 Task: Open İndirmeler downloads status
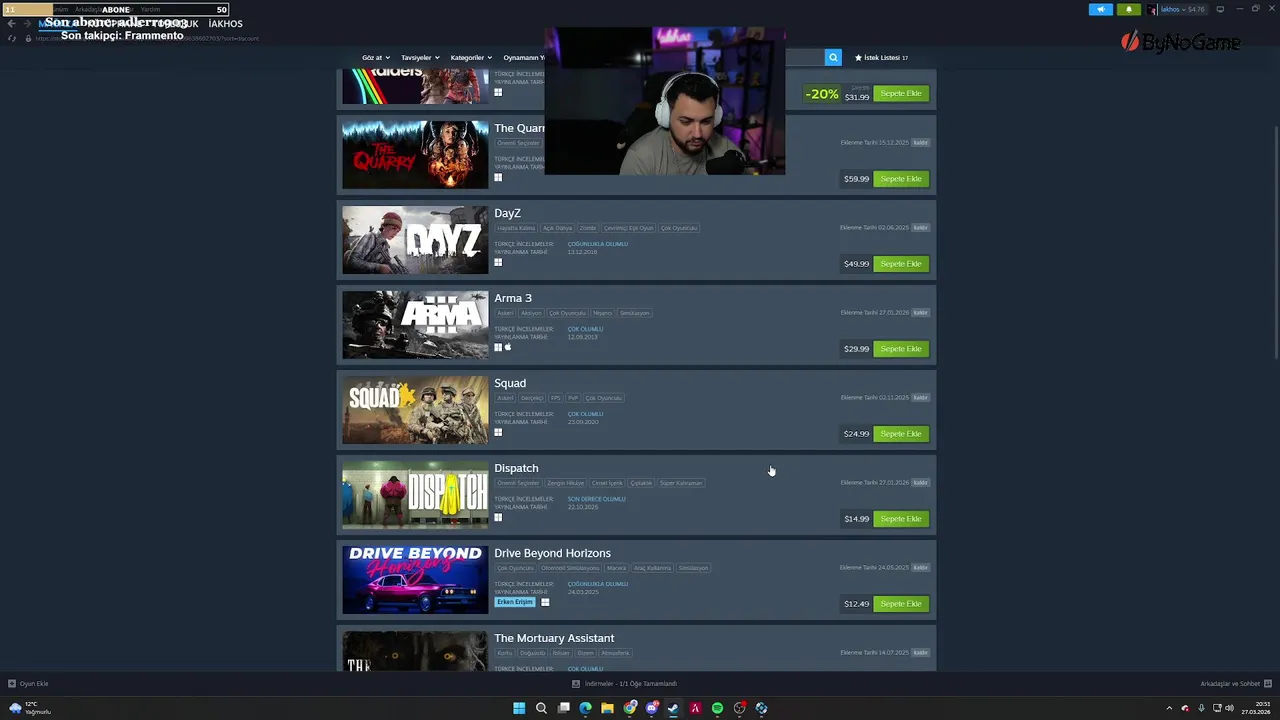click(625, 684)
